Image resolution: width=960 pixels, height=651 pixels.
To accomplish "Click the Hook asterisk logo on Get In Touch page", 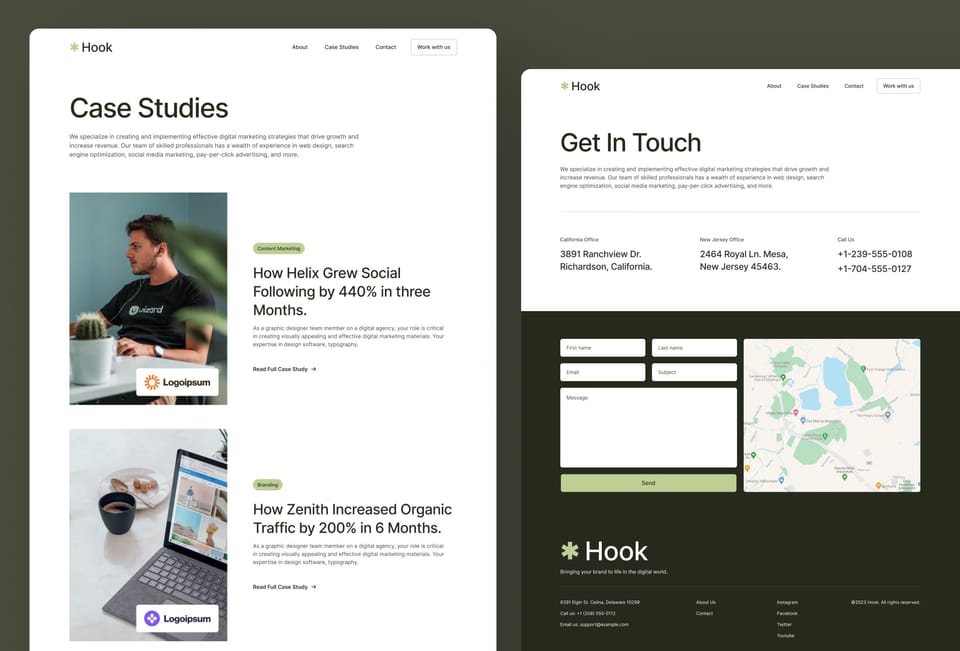I will [580, 86].
